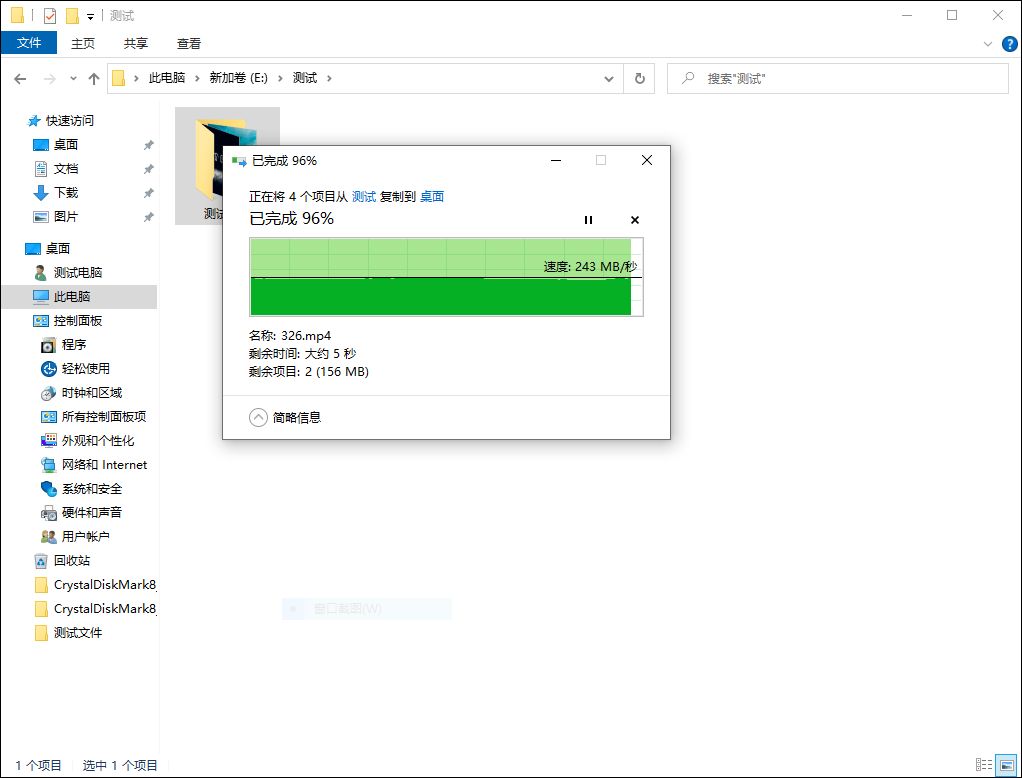Click 新加卷 (E:) in the address breadcrumb
This screenshot has height=778, width=1022.
point(238,78)
